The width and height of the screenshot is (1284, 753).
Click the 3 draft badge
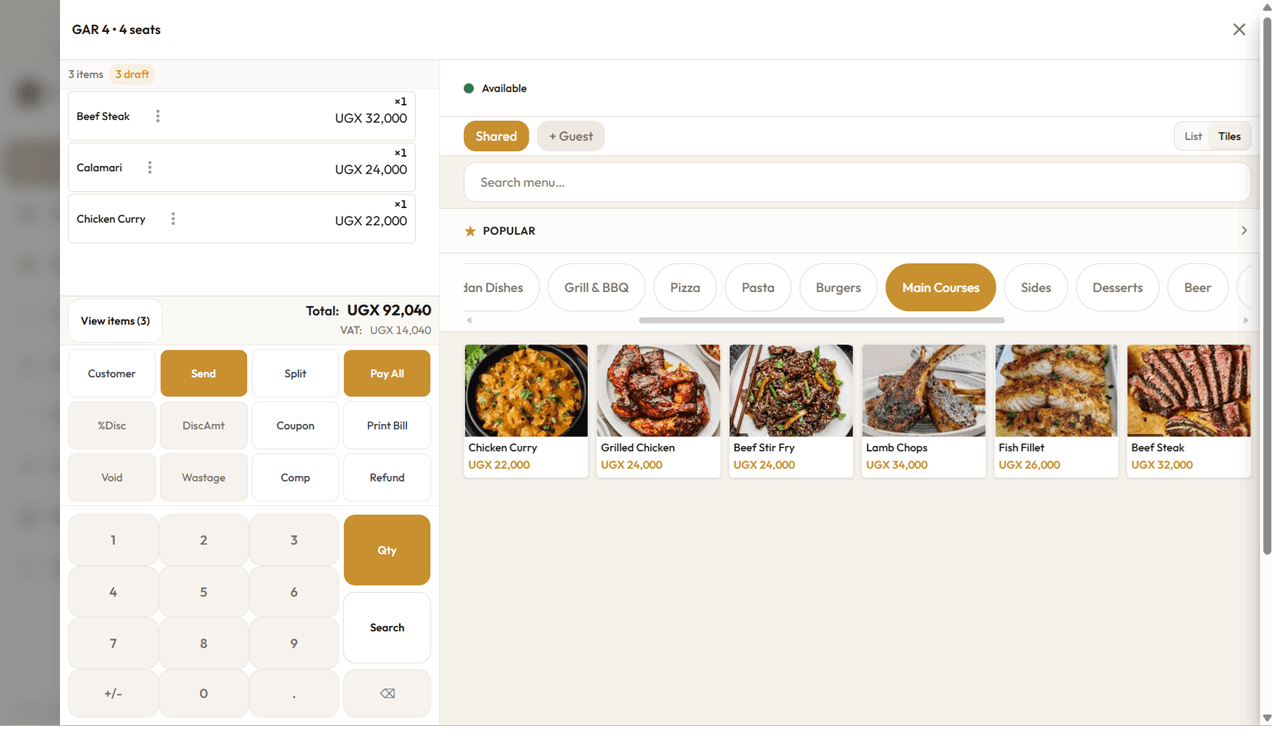[x=132, y=74]
